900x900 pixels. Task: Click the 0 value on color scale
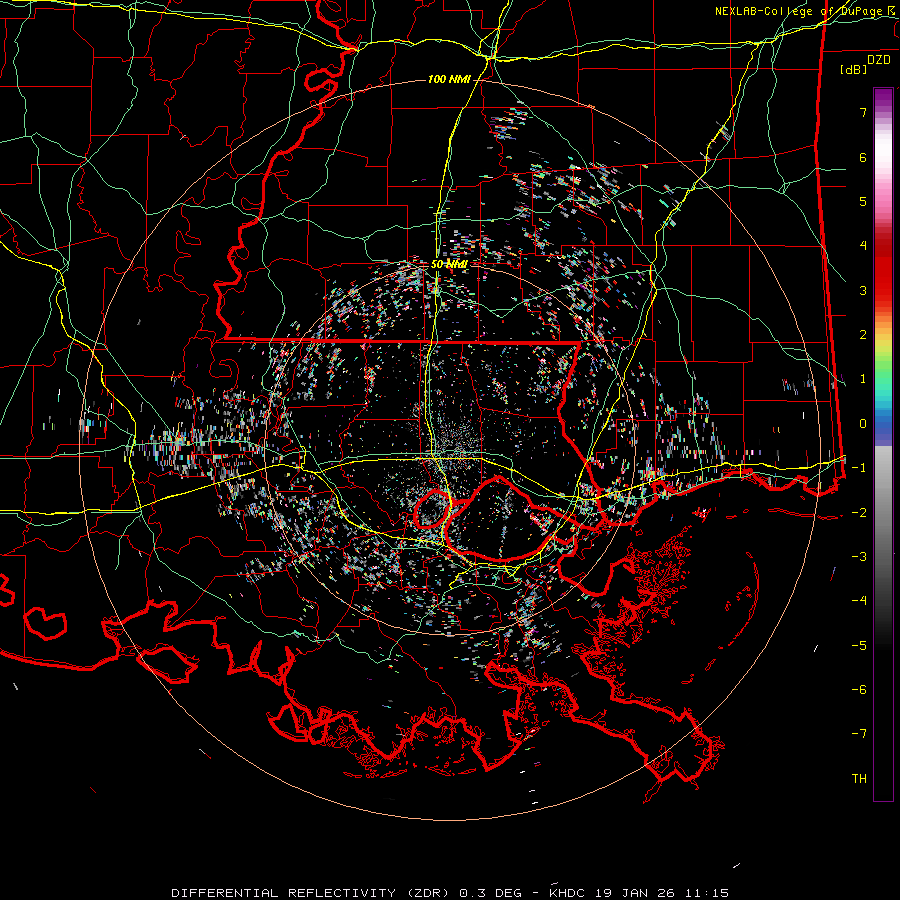(863, 424)
